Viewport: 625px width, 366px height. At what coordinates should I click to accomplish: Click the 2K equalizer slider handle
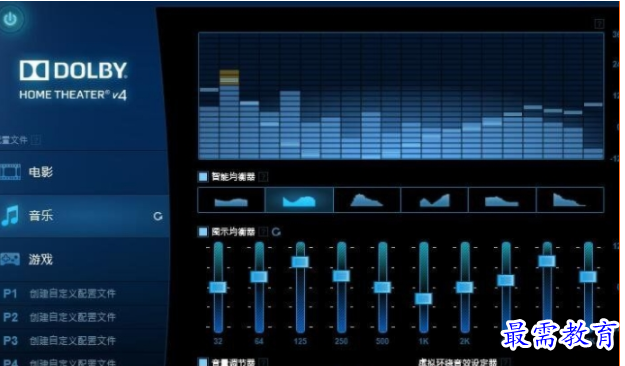click(465, 287)
